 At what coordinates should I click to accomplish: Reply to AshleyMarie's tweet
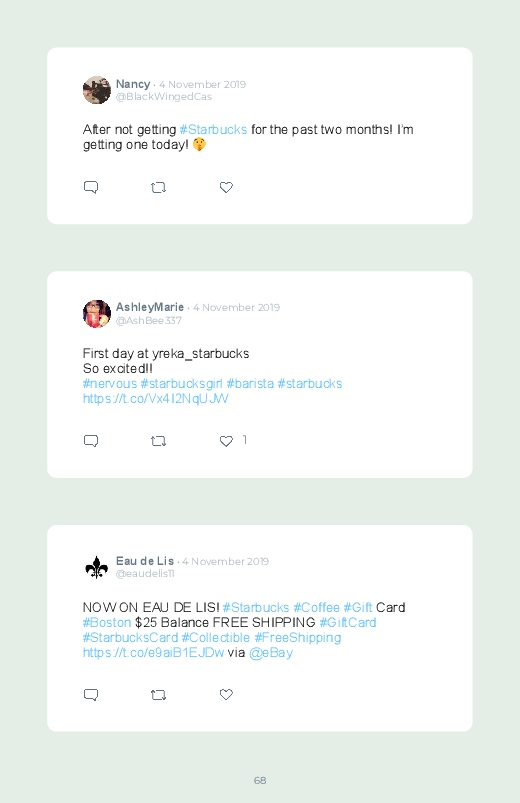[x=91, y=441]
